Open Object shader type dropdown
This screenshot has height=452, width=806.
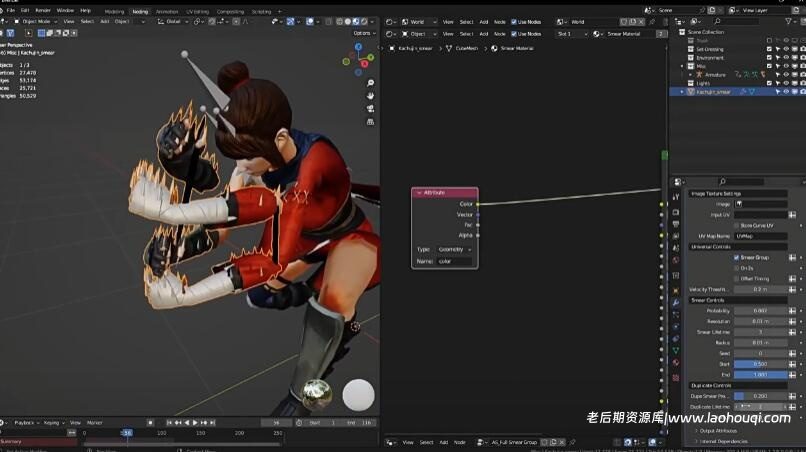click(419, 34)
